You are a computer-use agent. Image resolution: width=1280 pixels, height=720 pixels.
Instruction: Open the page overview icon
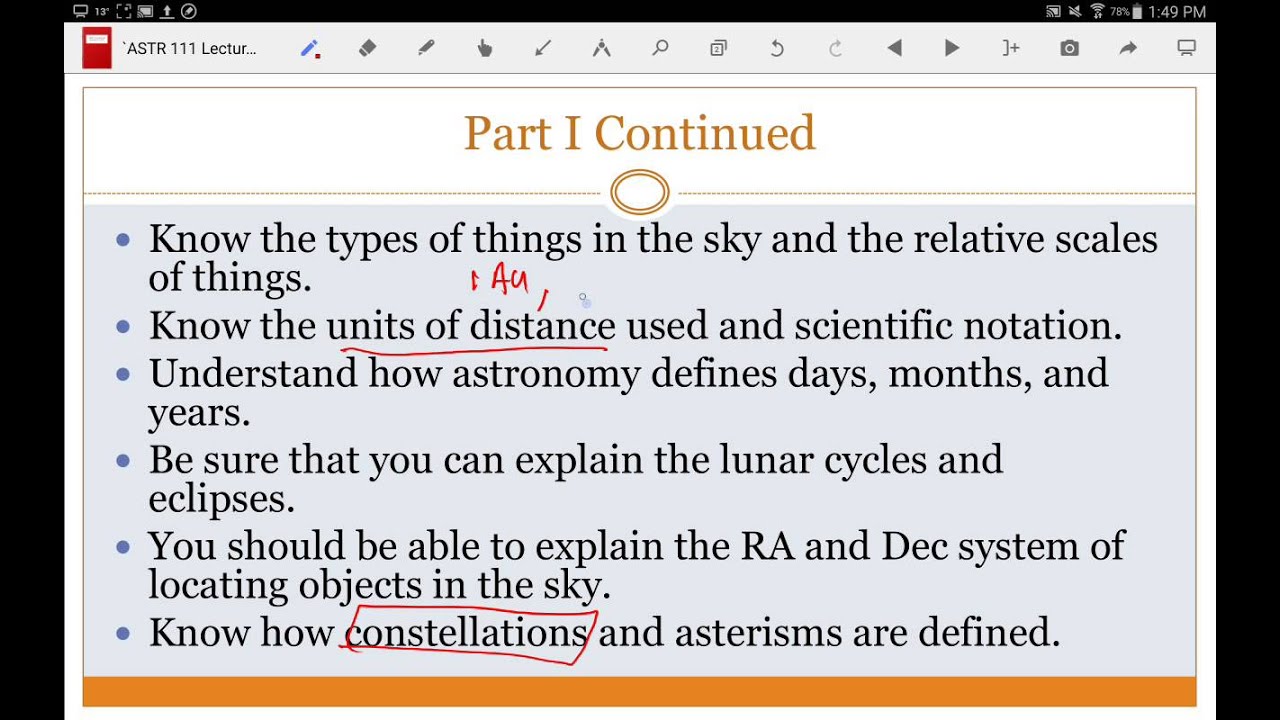coord(718,48)
